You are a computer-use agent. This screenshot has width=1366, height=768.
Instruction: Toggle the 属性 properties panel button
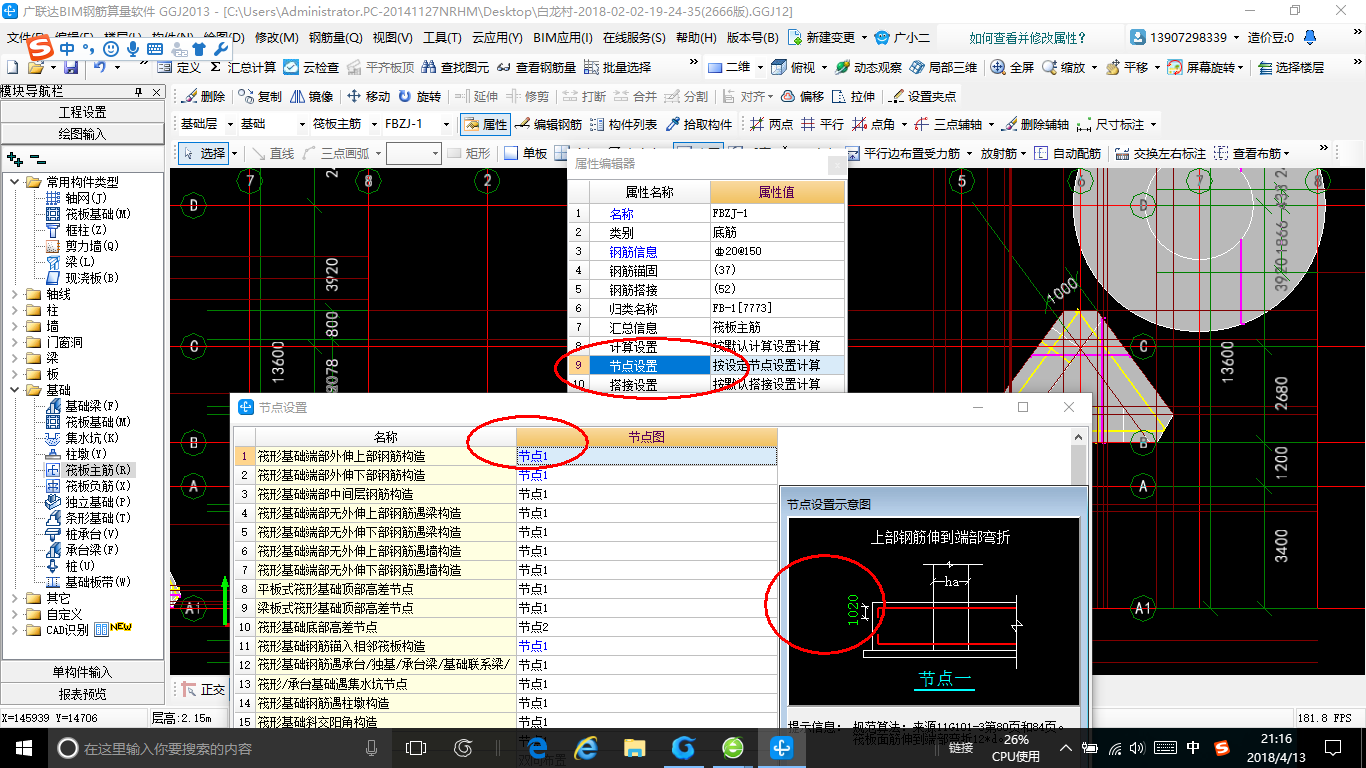tap(485, 125)
